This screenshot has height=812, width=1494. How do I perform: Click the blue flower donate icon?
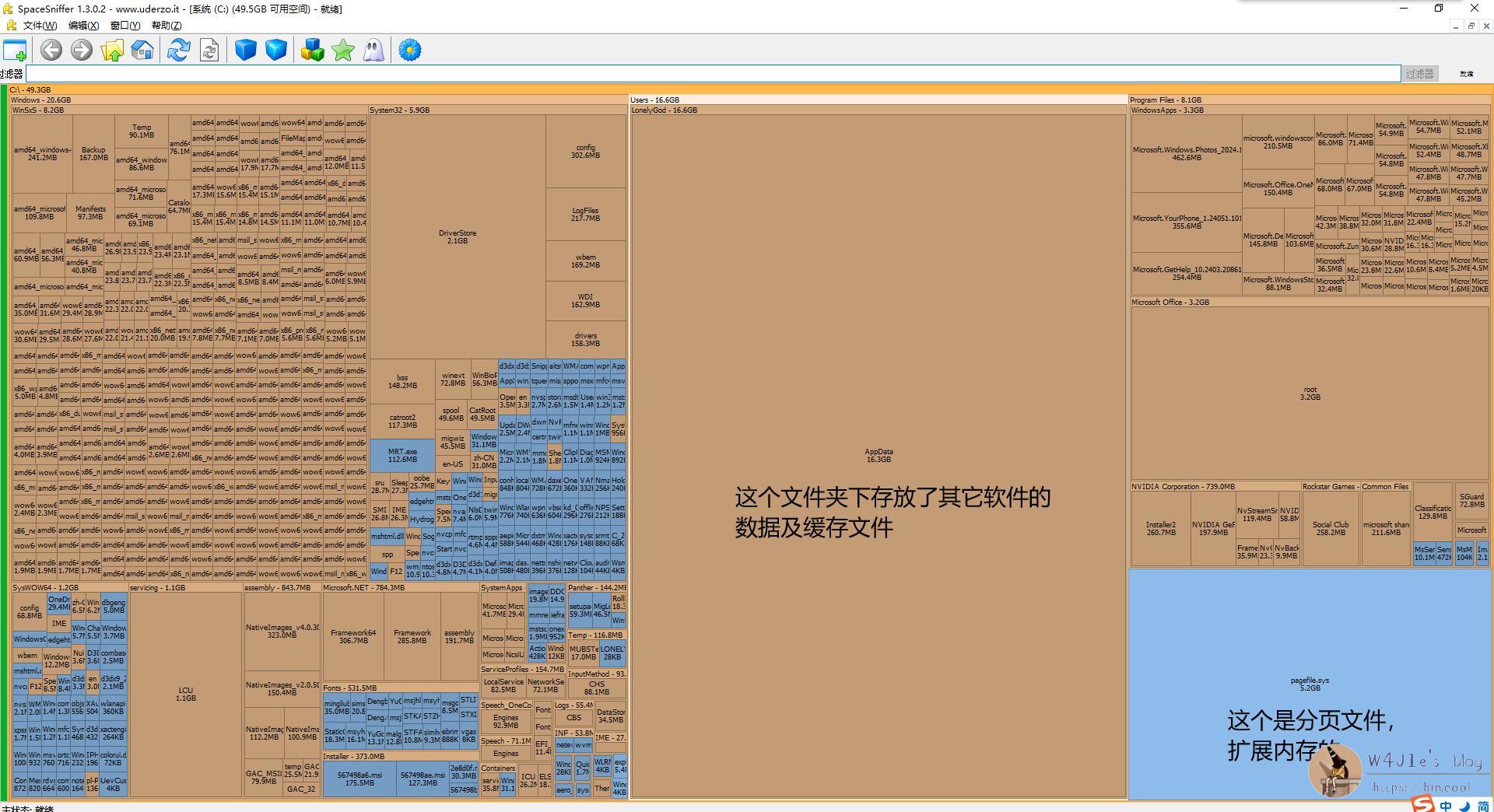pyautogui.click(x=410, y=51)
